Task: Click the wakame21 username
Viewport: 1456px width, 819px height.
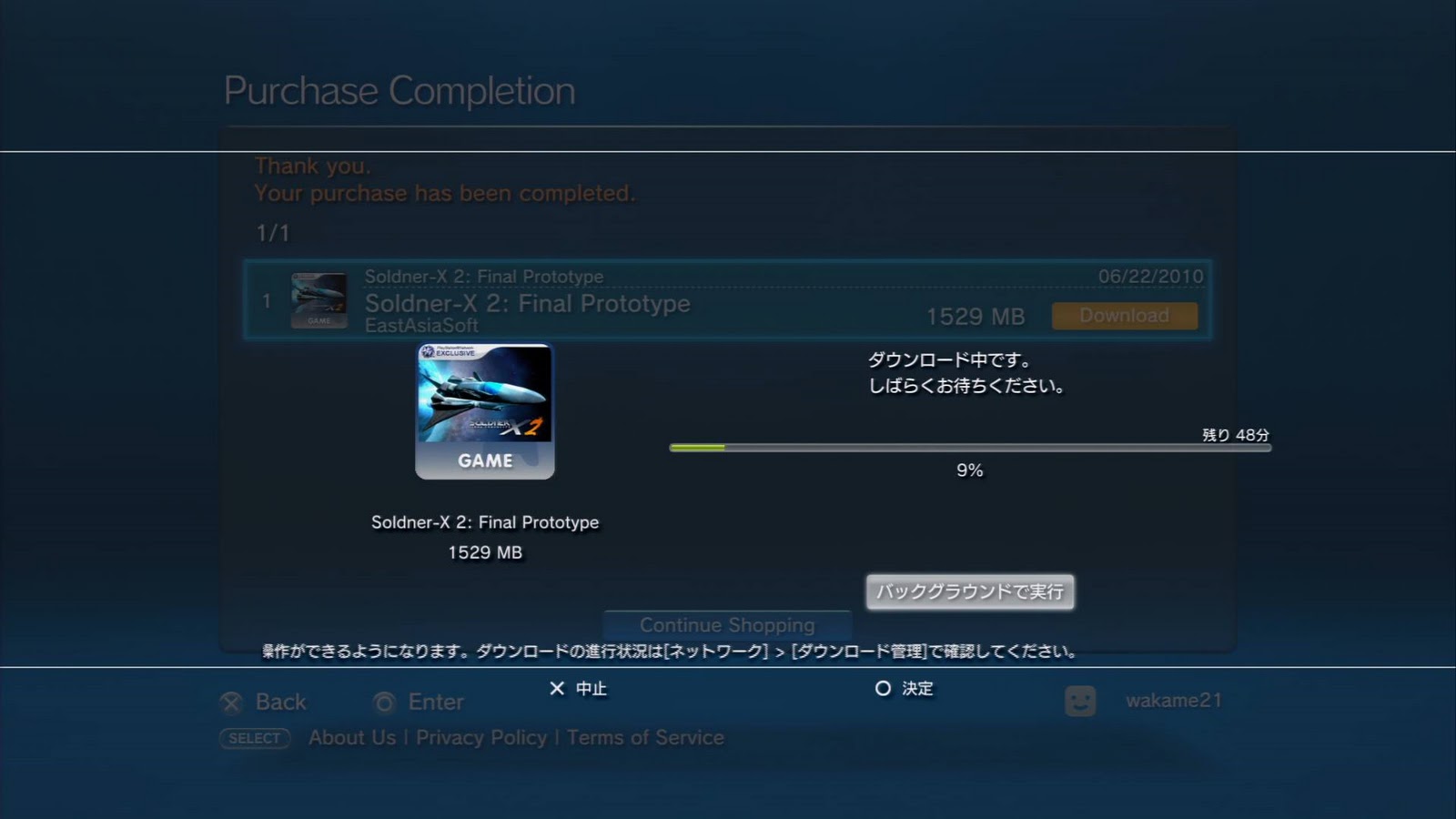Action: point(1174,701)
